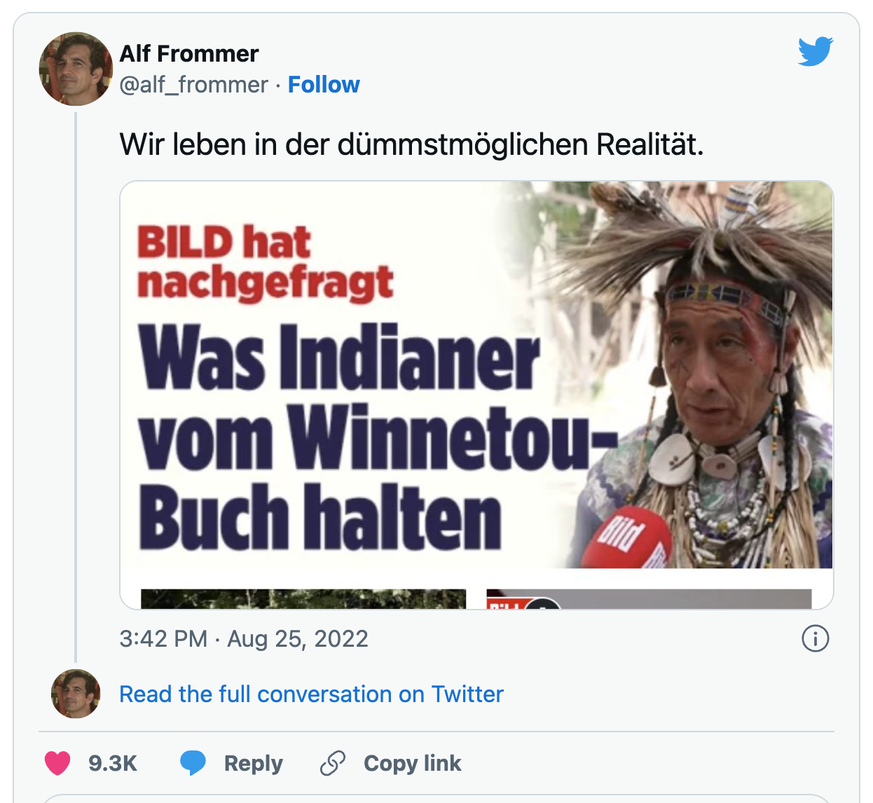The image size is (873, 803).
Task: Click the Reply label
Action: click(x=253, y=763)
